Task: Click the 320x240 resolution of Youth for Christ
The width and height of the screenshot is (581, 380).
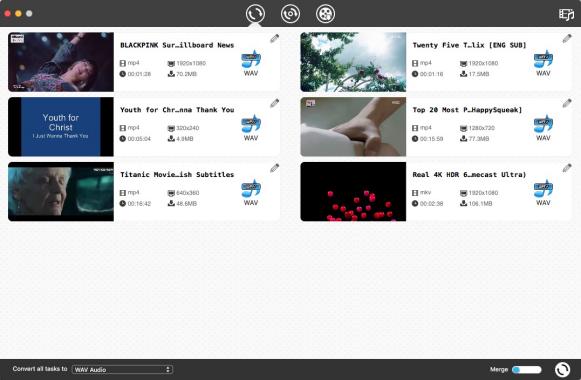Action: [187, 128]
